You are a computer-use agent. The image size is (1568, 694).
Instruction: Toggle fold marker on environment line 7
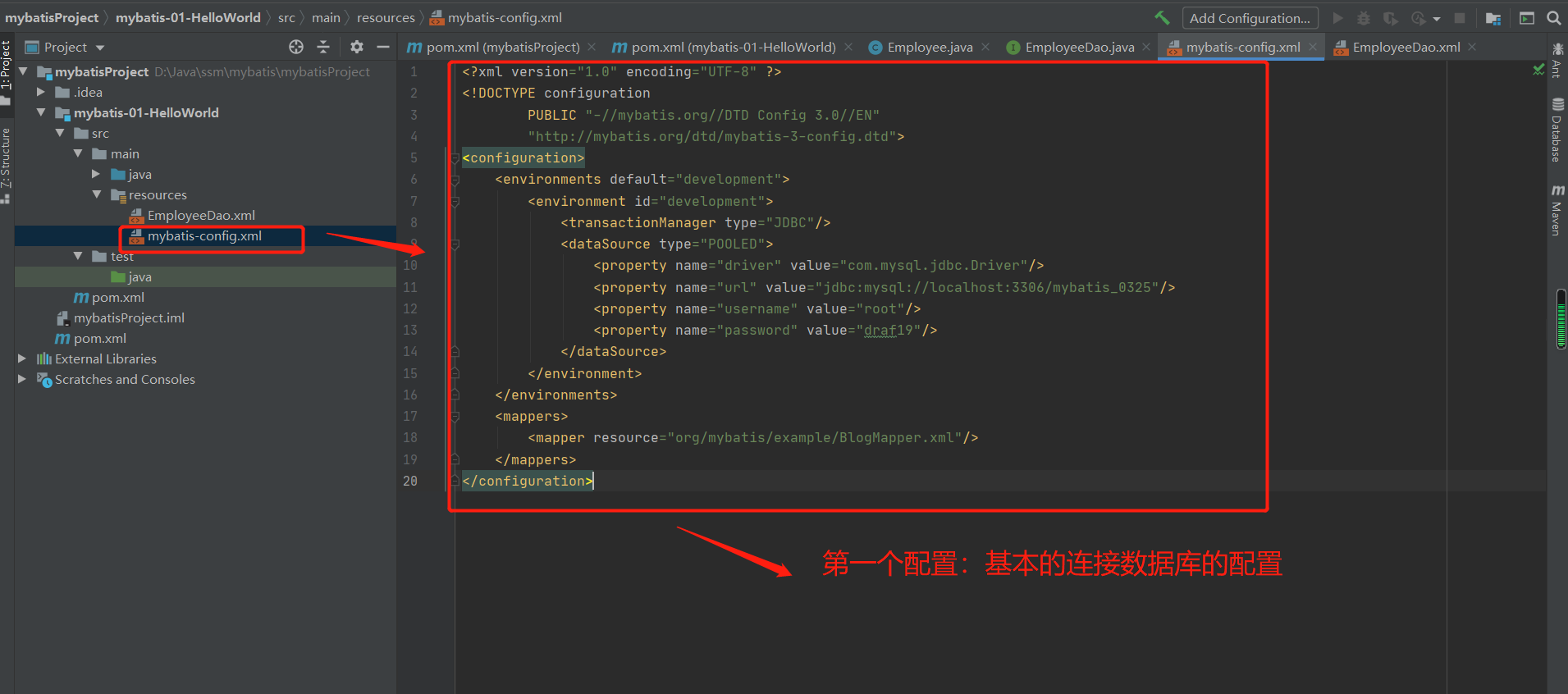pyautogui.click(x=455, y=201)
